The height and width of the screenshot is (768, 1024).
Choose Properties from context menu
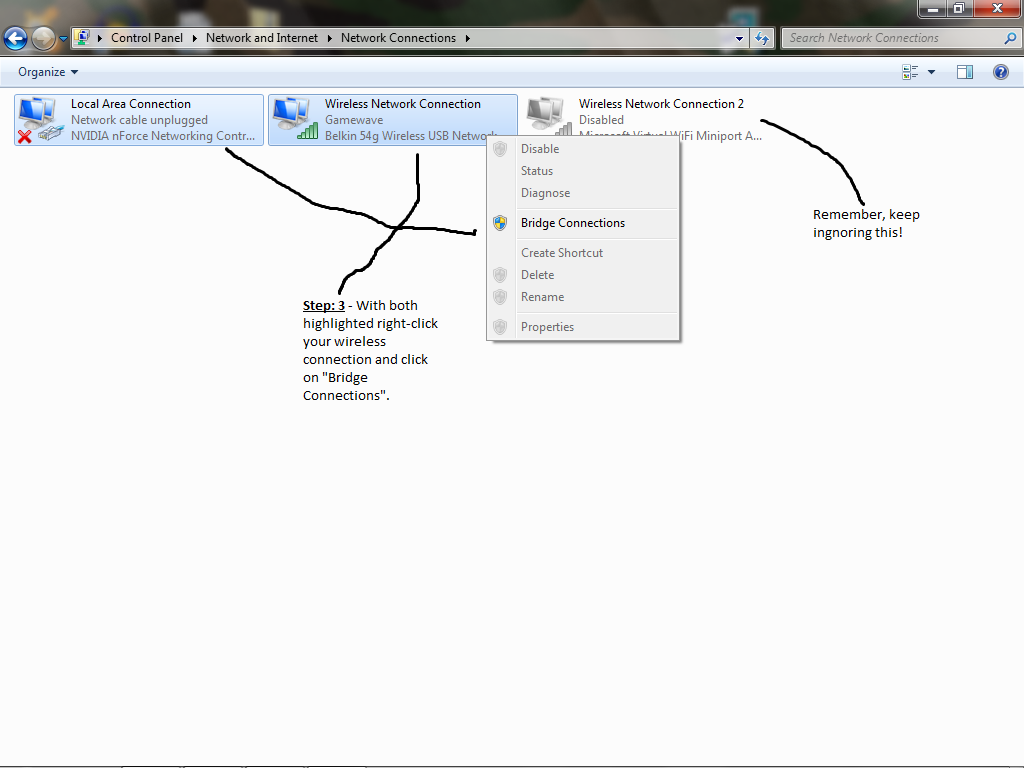pos(583,327)
